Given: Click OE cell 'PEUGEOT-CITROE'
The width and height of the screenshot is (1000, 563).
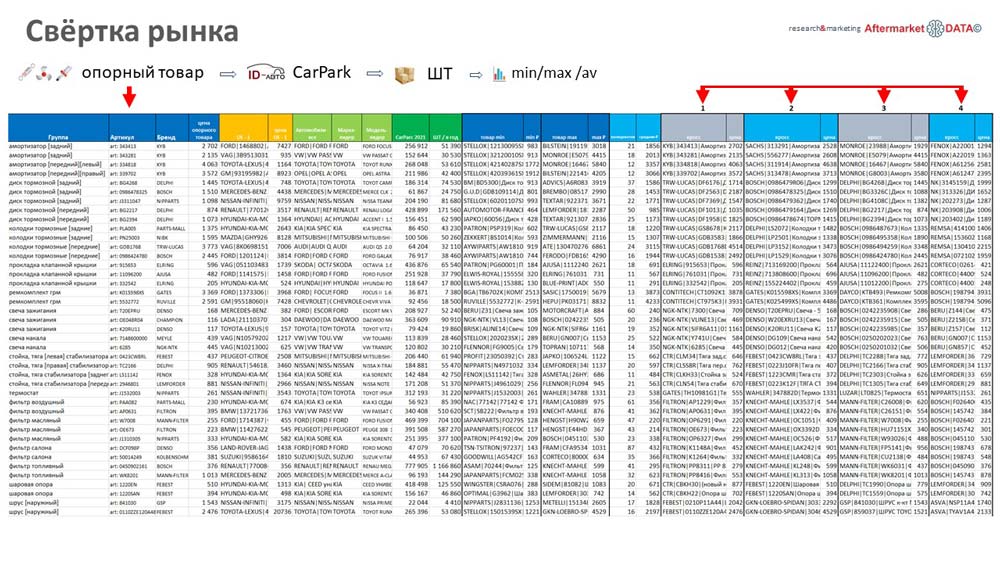Looking at the screenshot, I should pos(244,356).
